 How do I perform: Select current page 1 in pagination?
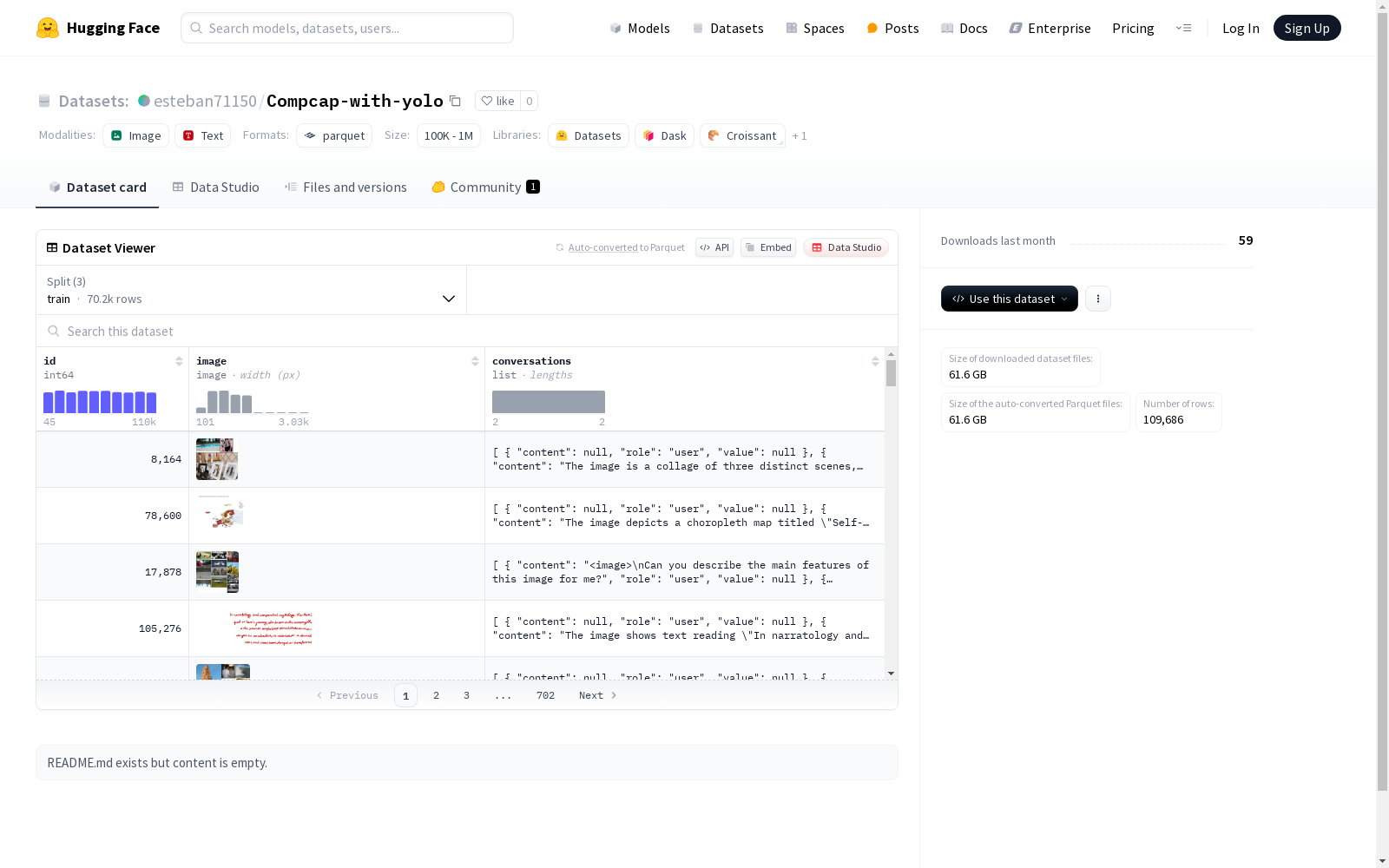[x=405, y=695]
